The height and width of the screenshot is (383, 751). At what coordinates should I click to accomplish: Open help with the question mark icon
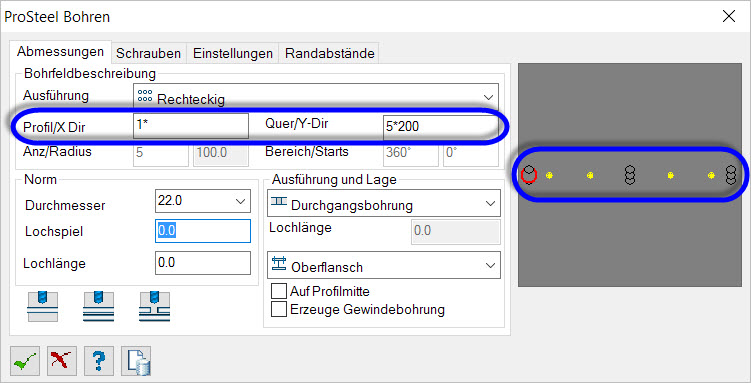(x=99, y=361)
